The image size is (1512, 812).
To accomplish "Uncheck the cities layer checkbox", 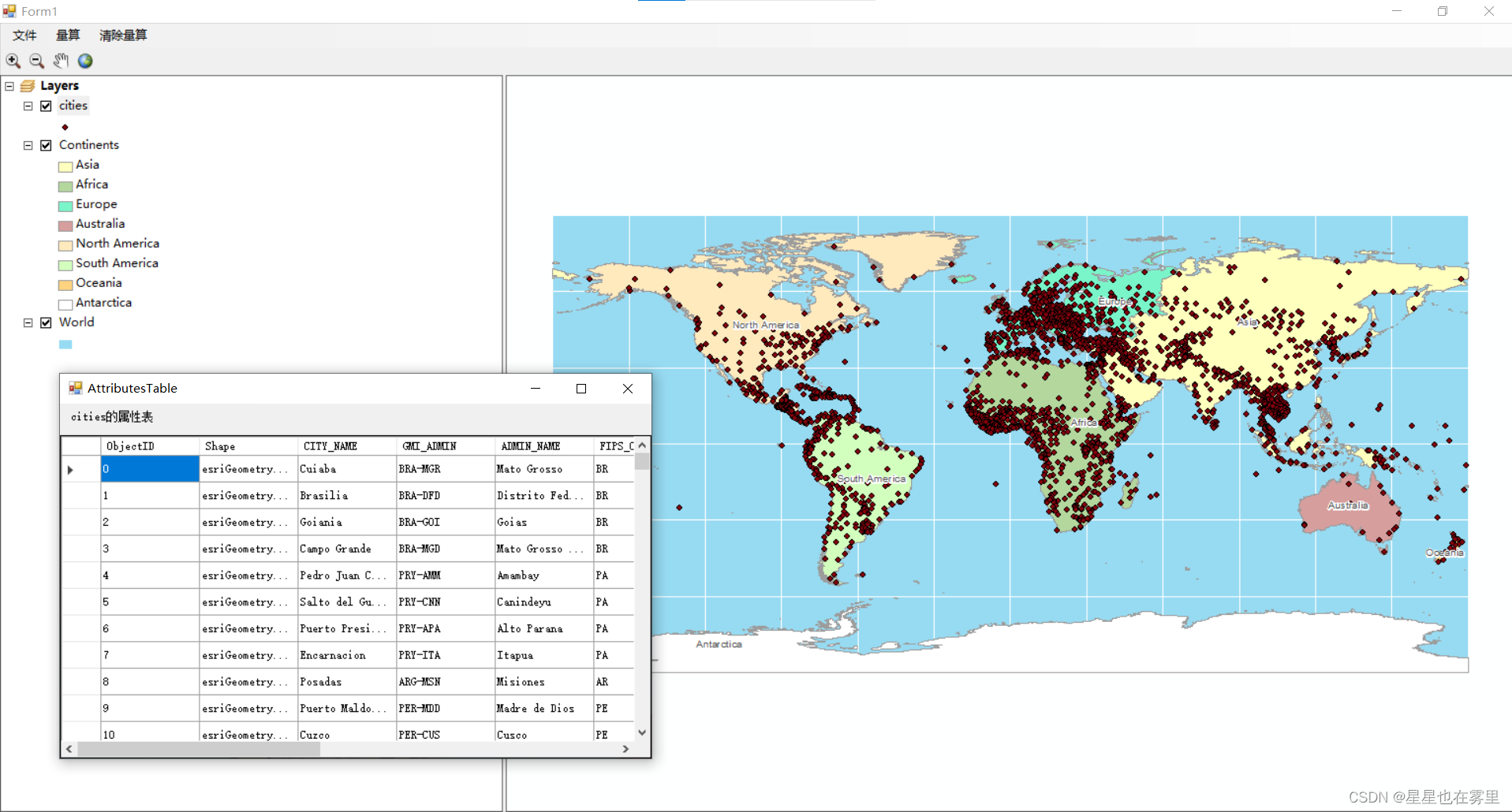I will coord(46,106).
